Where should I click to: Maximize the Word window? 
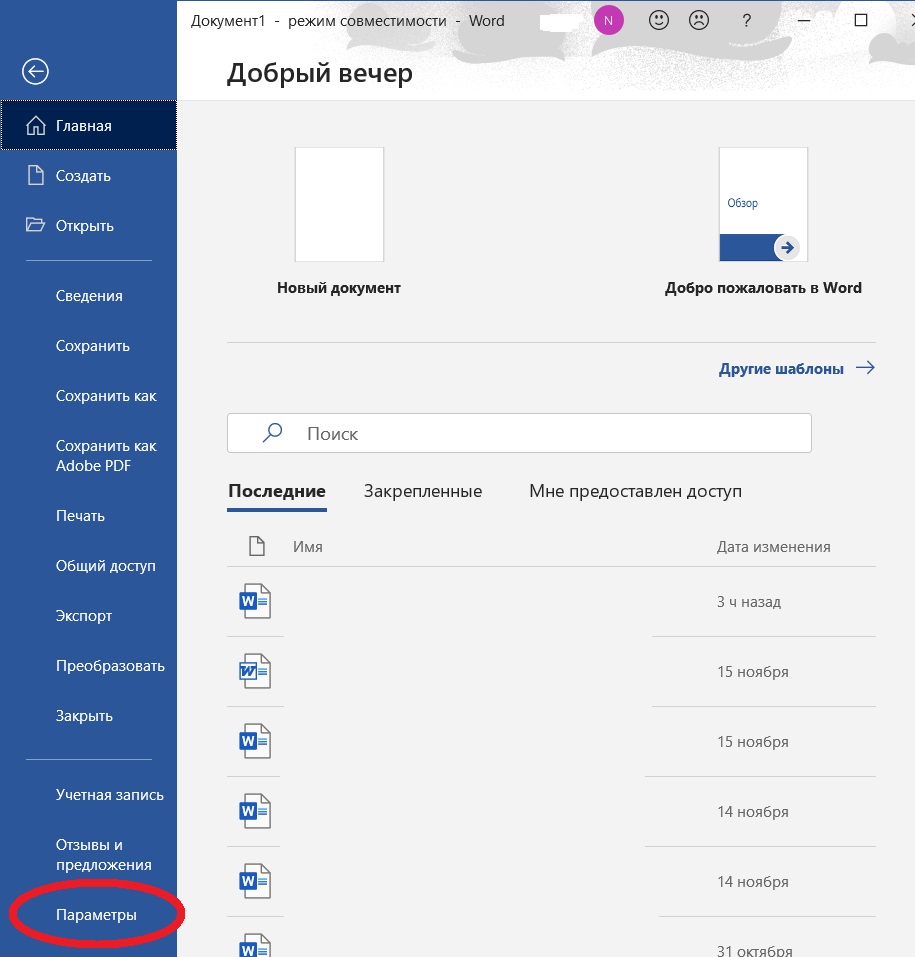coord(861,20)
